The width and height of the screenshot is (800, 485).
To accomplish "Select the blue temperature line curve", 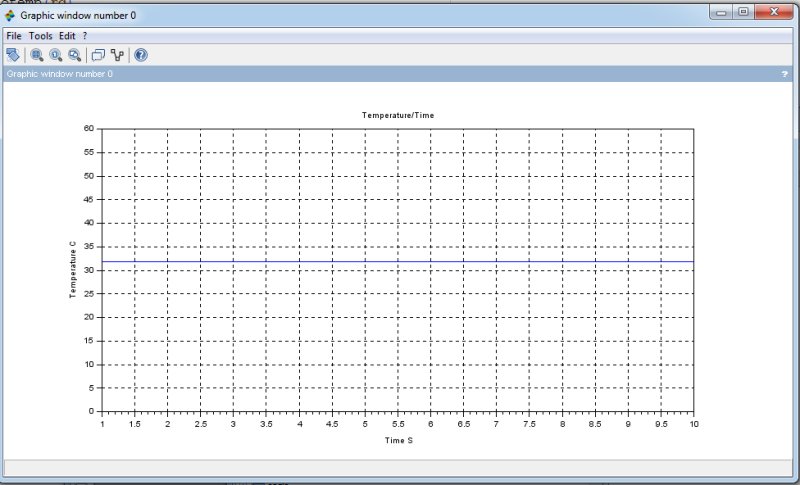I will [398, 262].
